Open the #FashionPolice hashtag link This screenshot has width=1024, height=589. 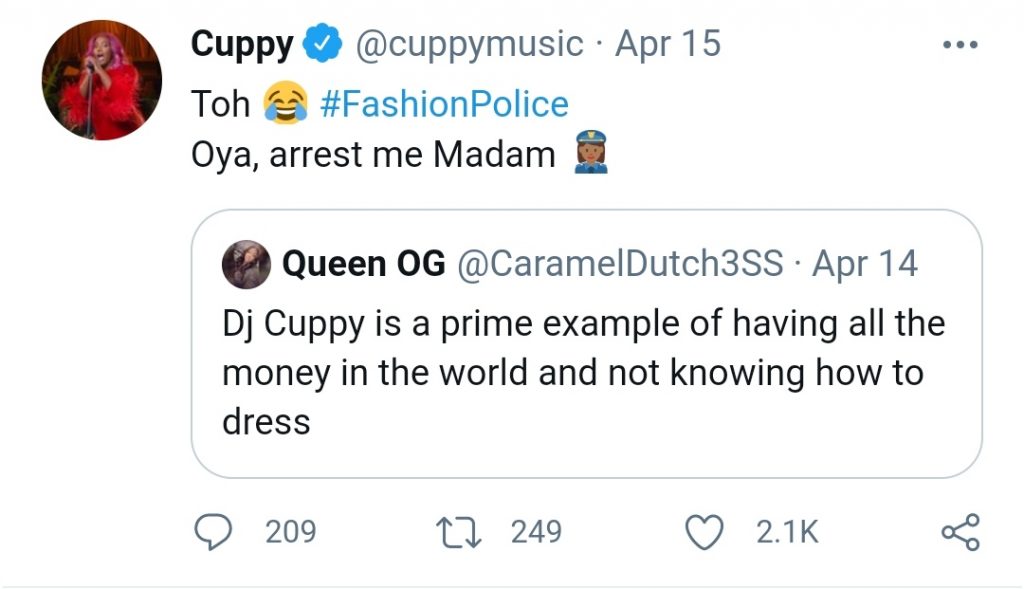443,104
